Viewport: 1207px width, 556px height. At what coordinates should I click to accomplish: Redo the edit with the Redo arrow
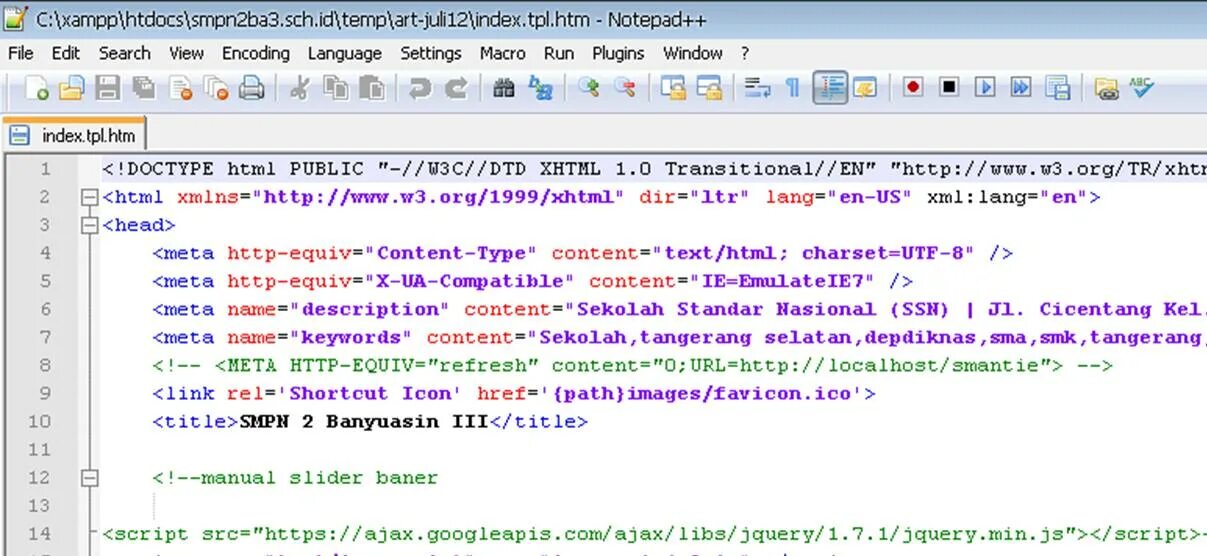(456, 88)
